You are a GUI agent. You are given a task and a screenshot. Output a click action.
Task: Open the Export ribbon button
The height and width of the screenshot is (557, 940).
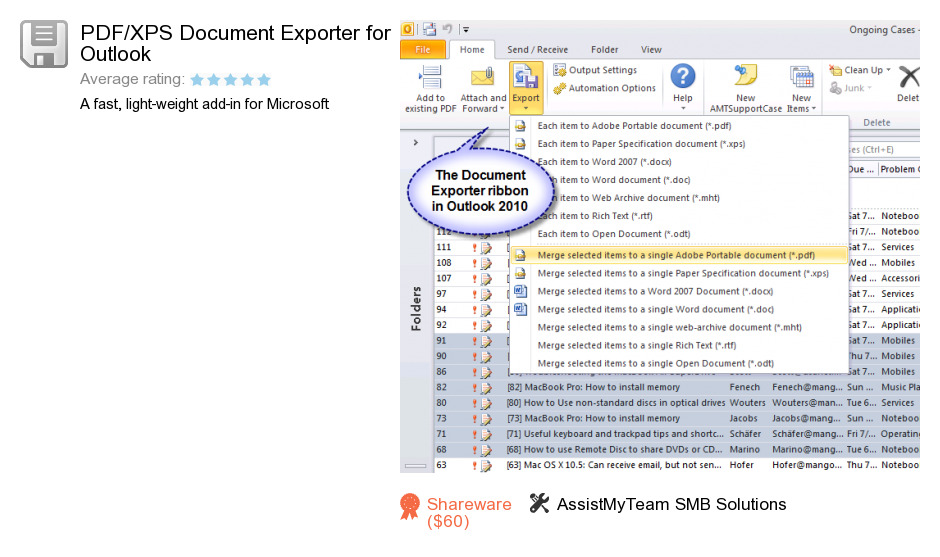[526, 88]
